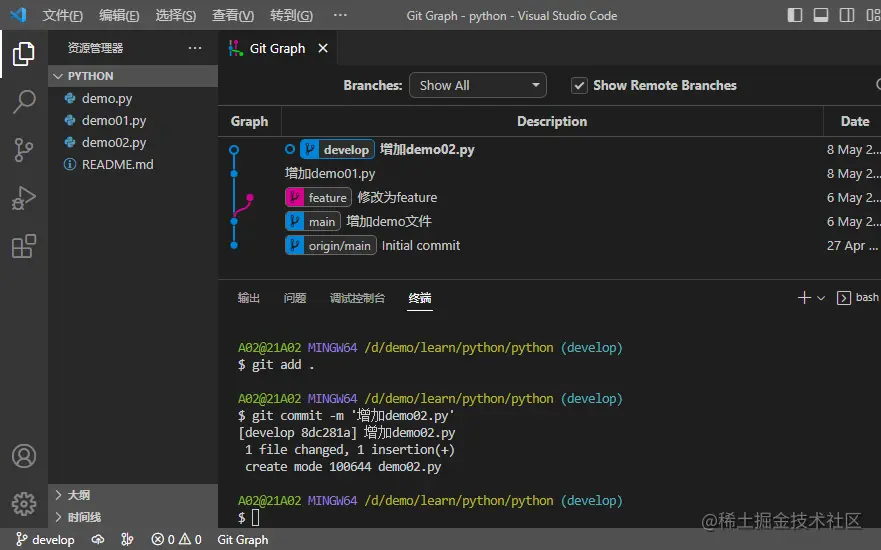This screenshot has height=550, width=881.
Task: Open the Branches Show All dropdown
Action: click(x=478, y=85)
